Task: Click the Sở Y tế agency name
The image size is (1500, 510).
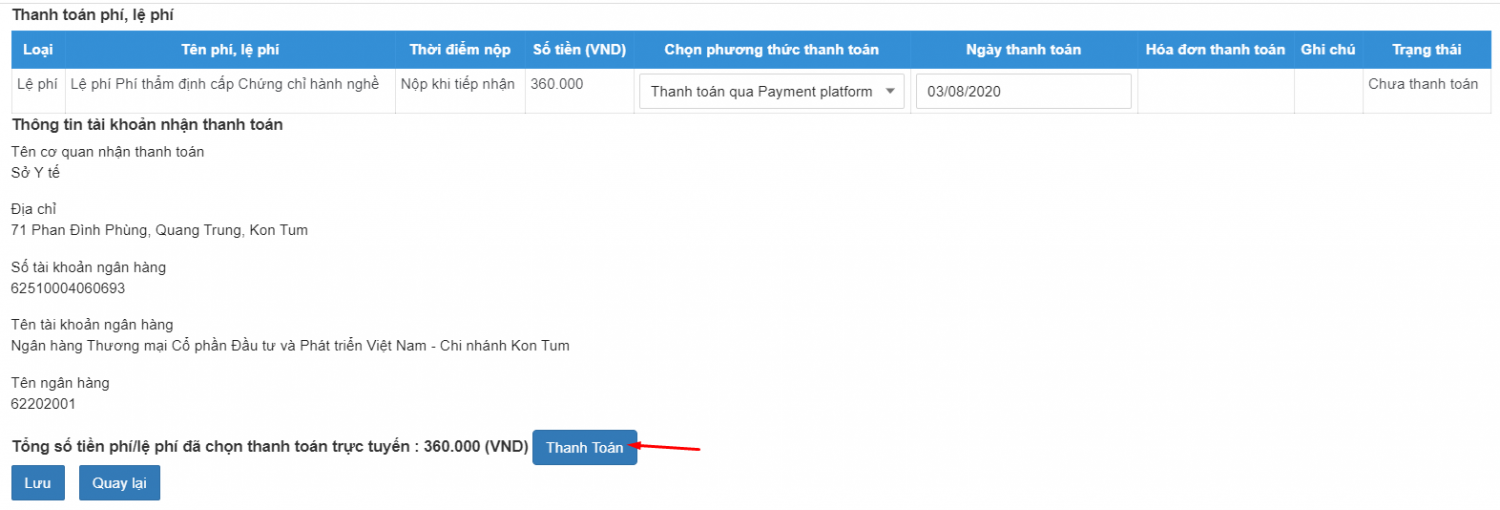Action: click(36, 172)
